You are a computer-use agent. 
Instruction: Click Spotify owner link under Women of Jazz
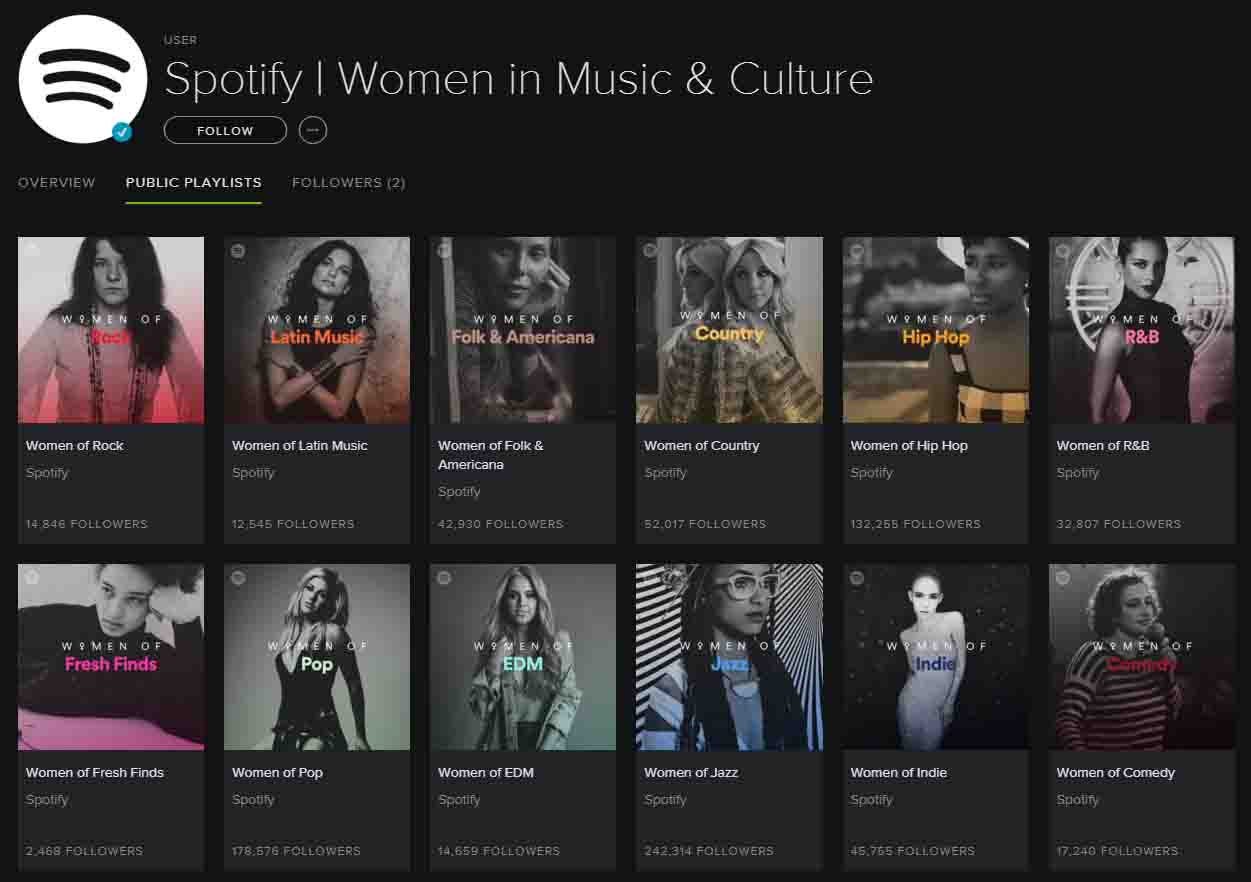[665, 800]
